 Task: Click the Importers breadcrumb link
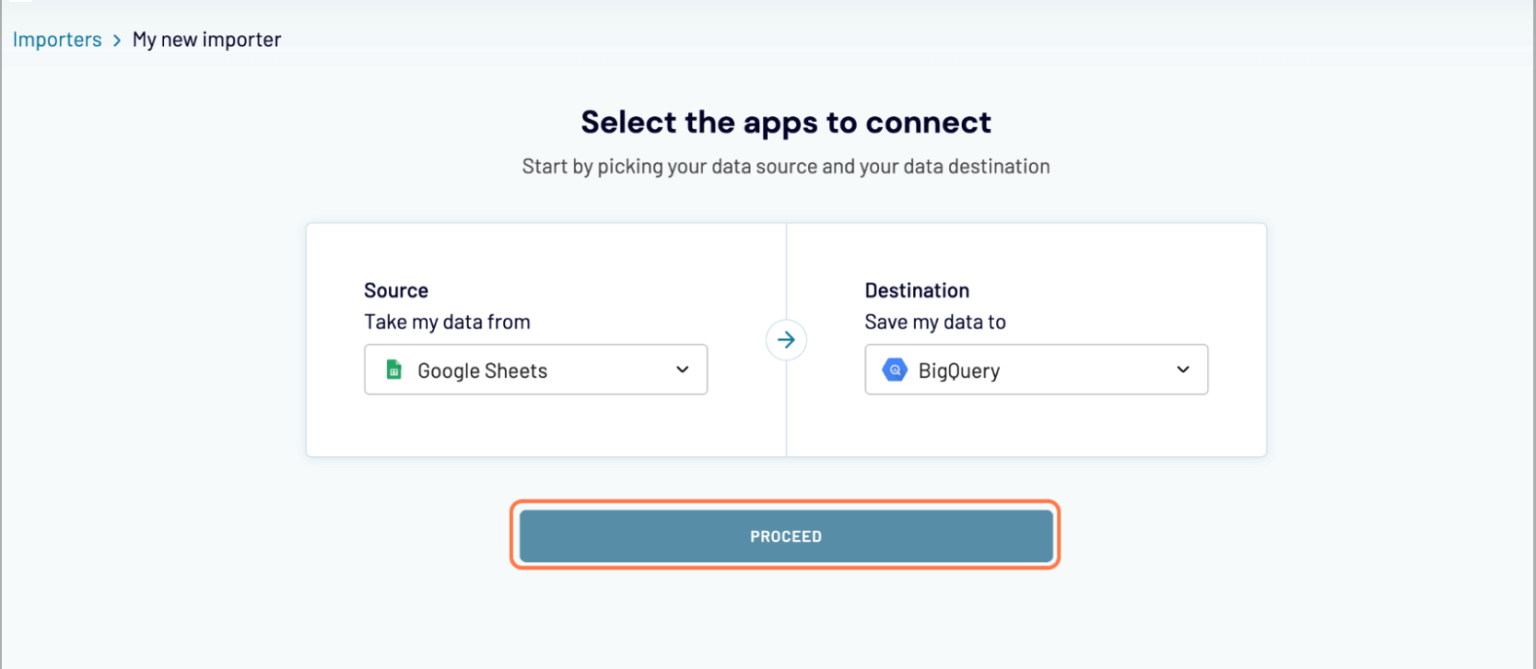click(57, 39)
